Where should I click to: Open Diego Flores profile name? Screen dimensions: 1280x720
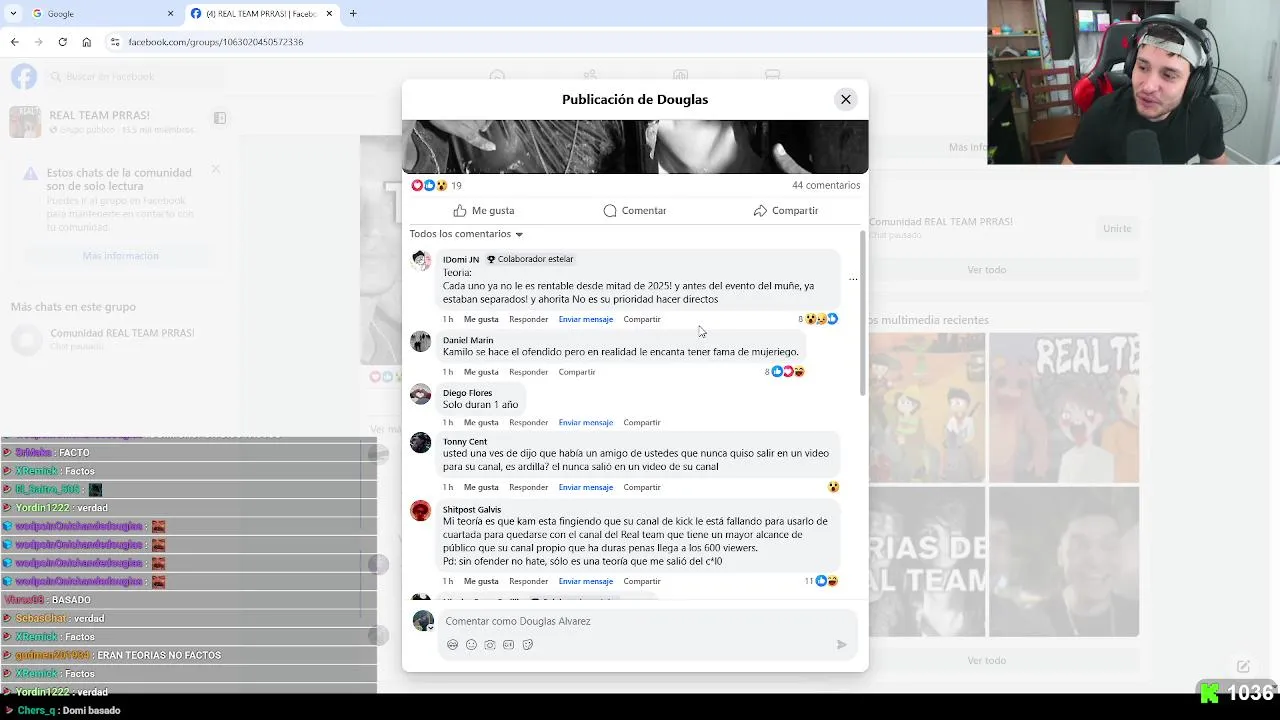[467, 393]
